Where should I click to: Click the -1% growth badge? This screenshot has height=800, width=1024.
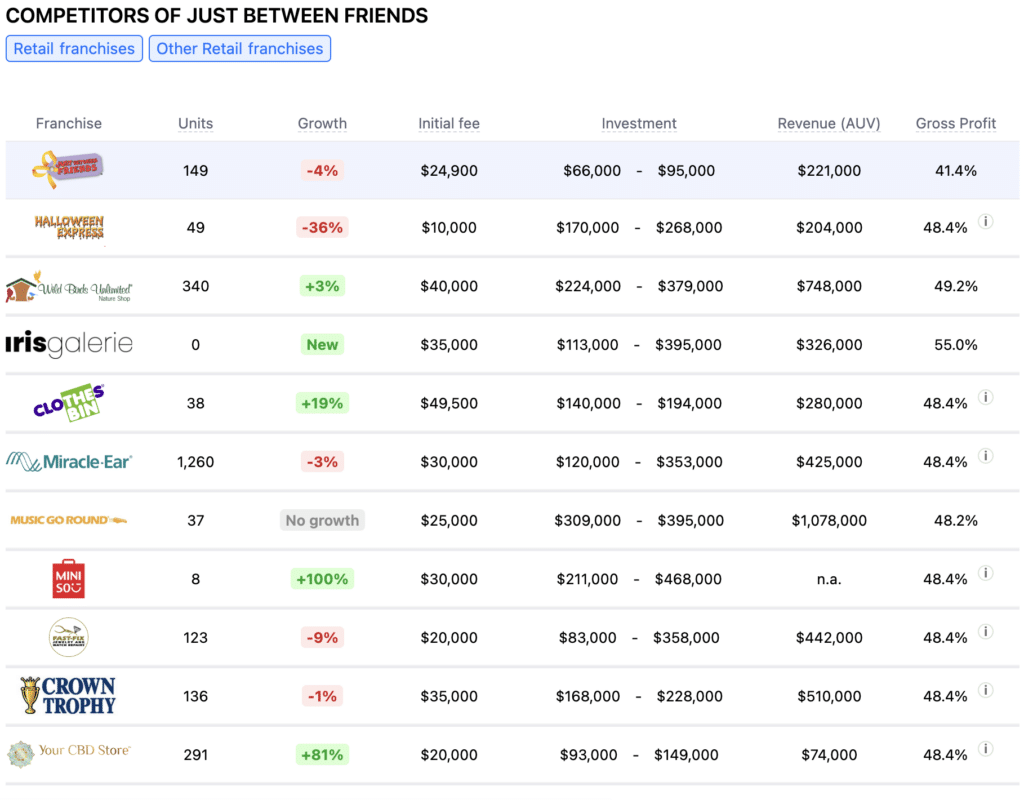(x=322, y=696)
